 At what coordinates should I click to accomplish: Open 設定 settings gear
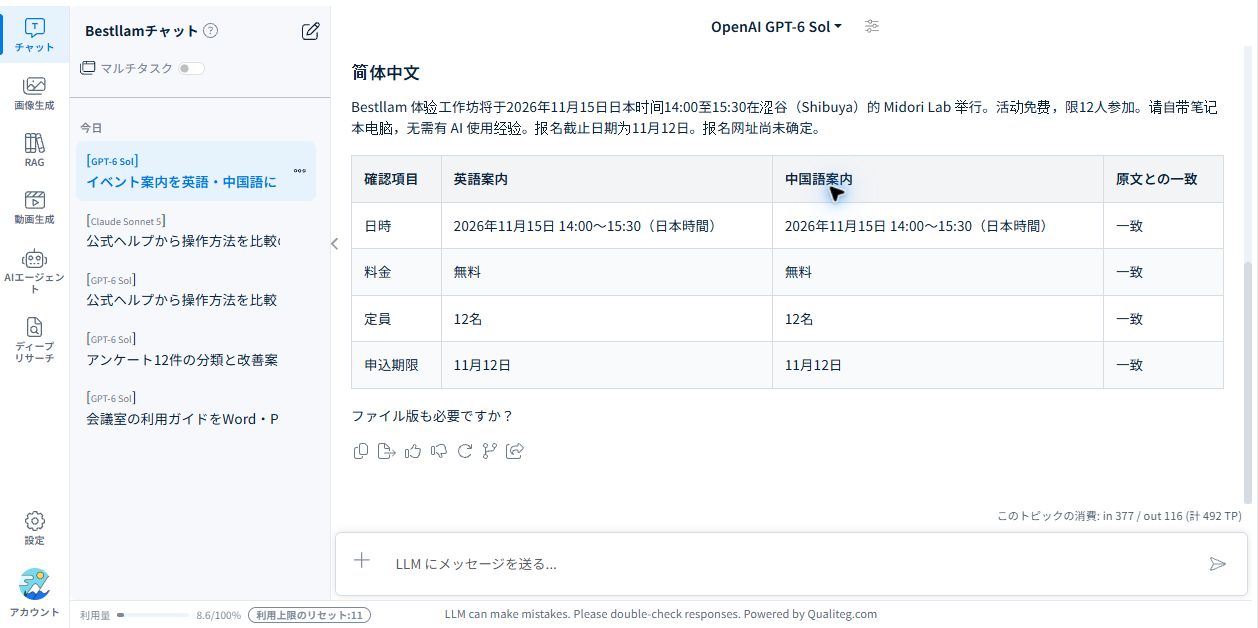(x=34, y=528)
